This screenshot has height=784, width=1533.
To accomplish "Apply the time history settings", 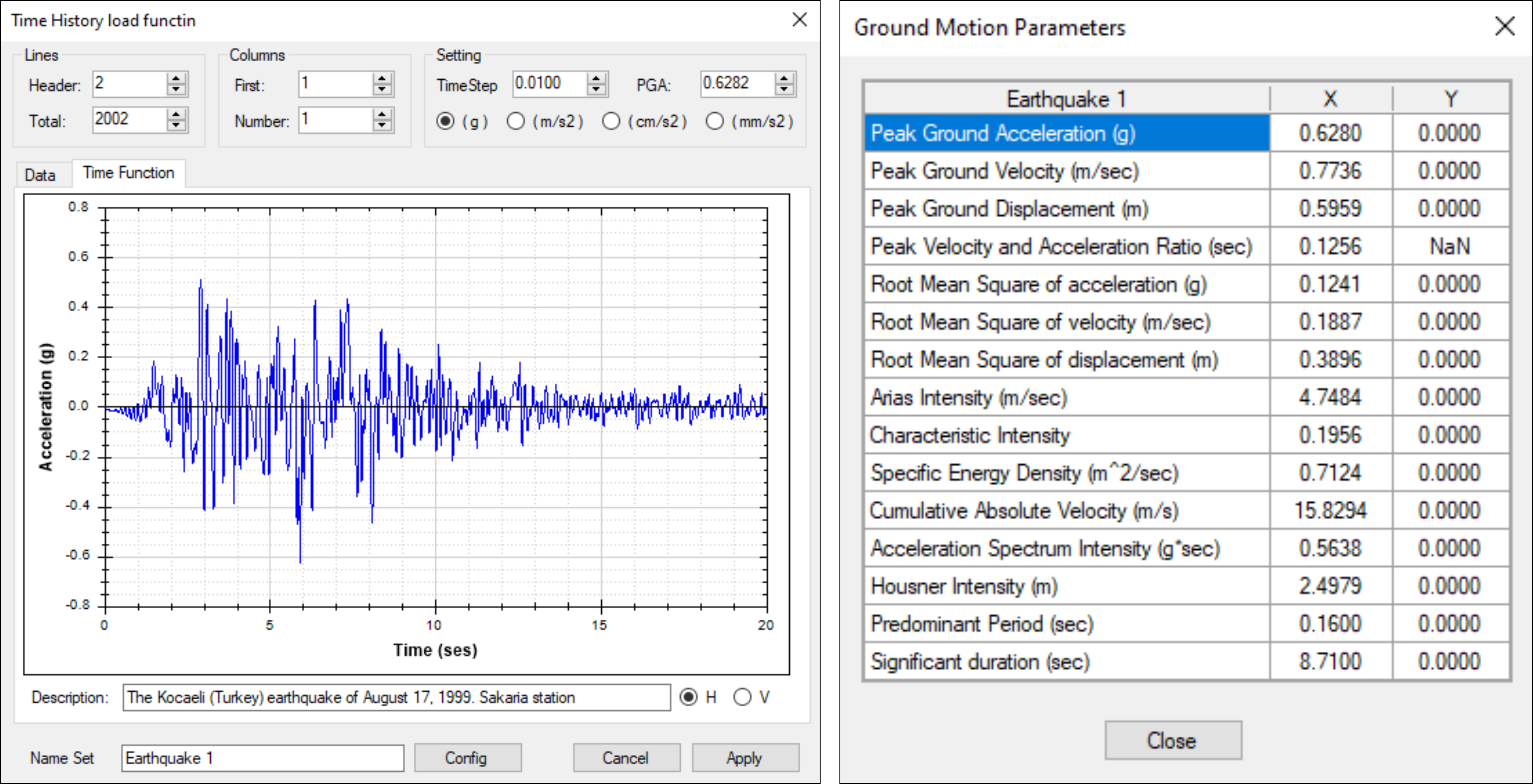I will tap(745, 758).
